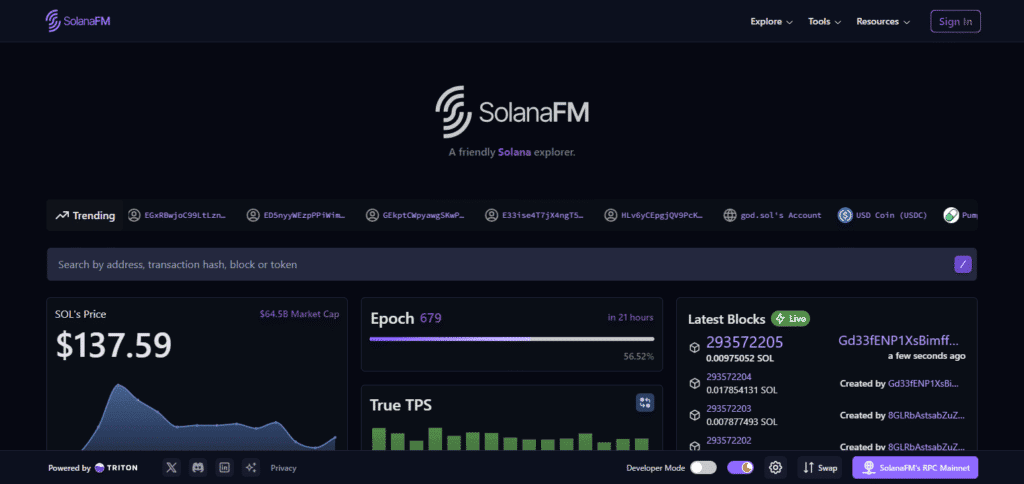Toggle Developer Mode switch
This screenshot has width=1024, height=484.
703,468
